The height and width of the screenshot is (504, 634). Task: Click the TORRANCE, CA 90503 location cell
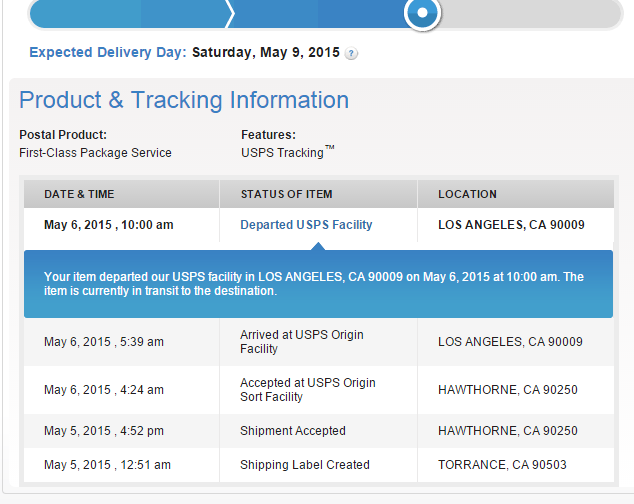click(x=504, y=465)
